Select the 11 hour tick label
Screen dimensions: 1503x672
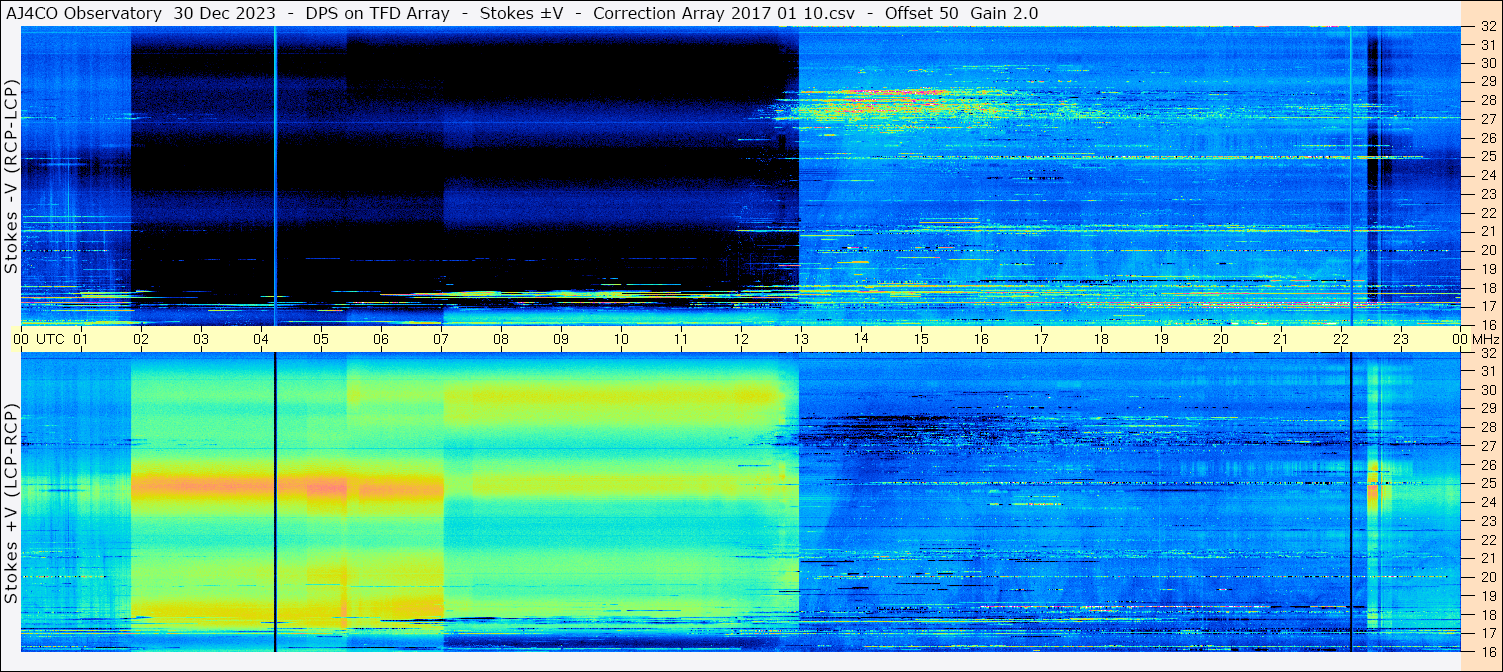pos(681,339)
